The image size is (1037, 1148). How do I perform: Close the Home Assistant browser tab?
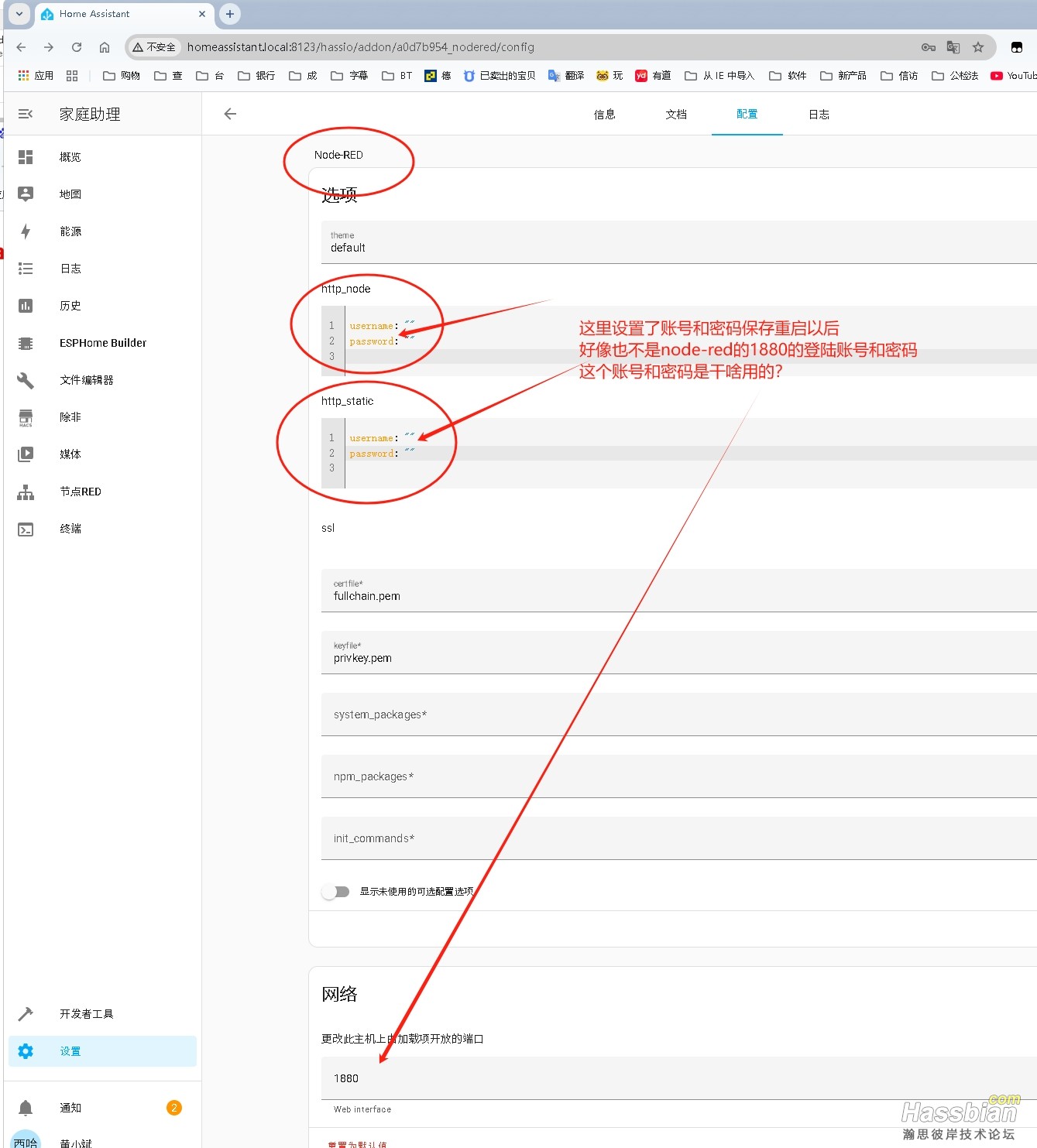[x=202, y=14]
